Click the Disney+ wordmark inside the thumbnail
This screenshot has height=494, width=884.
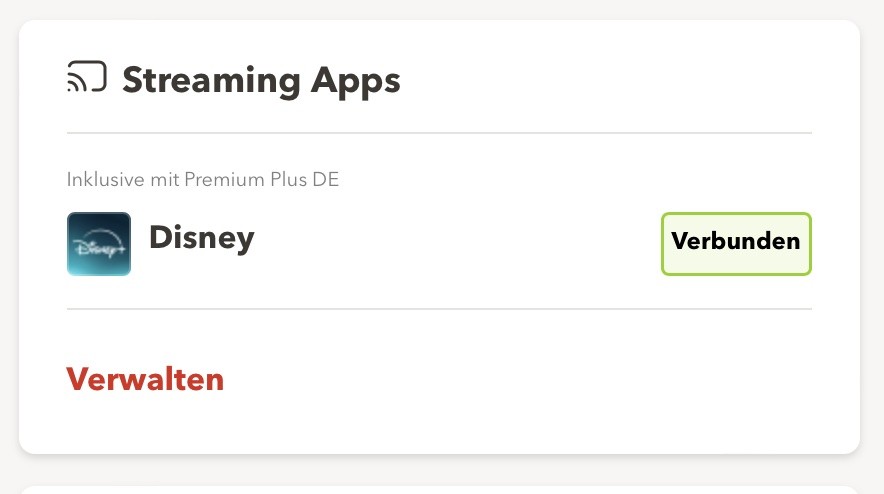(x=97, y=247)
